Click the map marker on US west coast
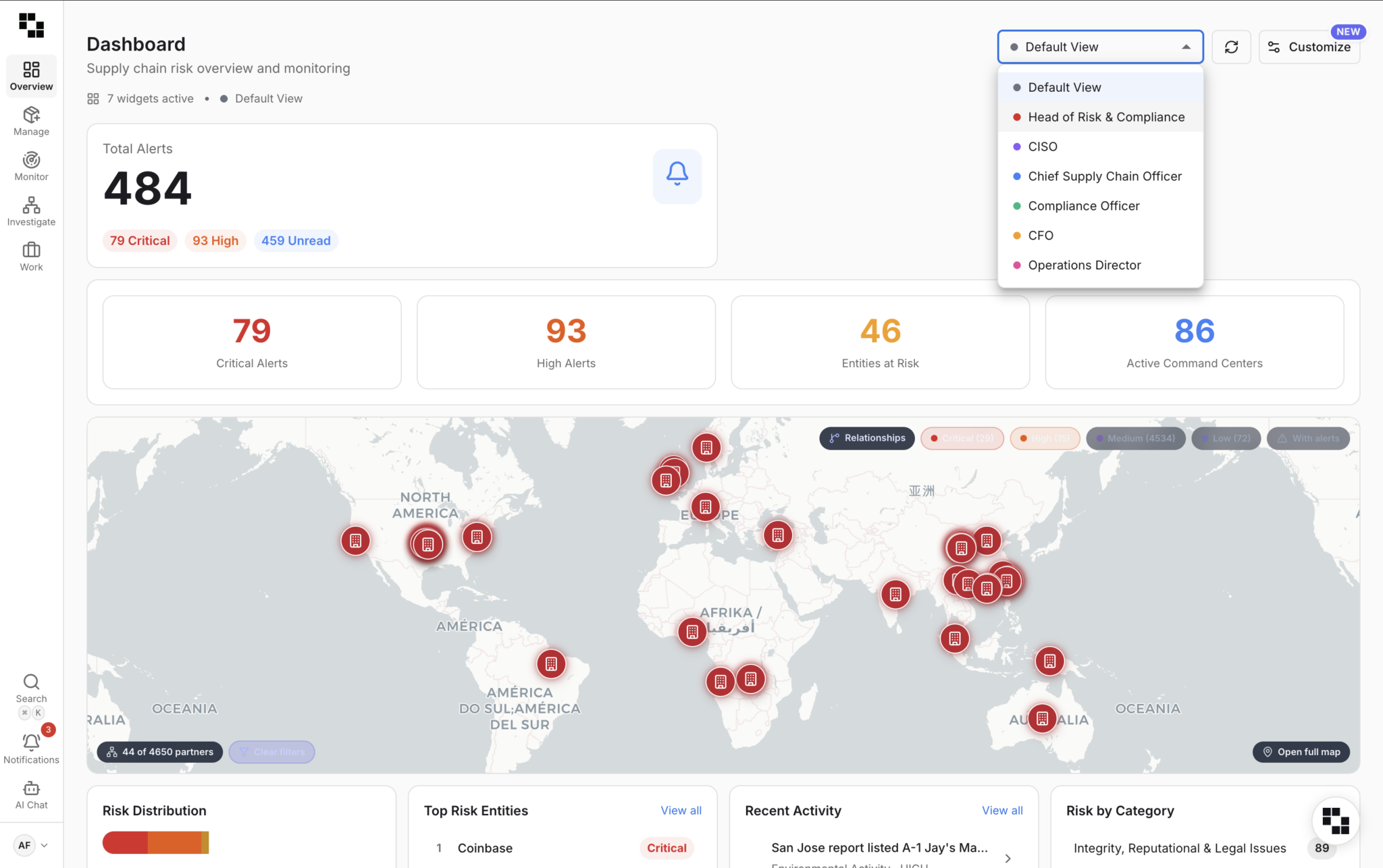This screenshot has height=868, width=1383. pyautogui.click(x=355, y=541)
